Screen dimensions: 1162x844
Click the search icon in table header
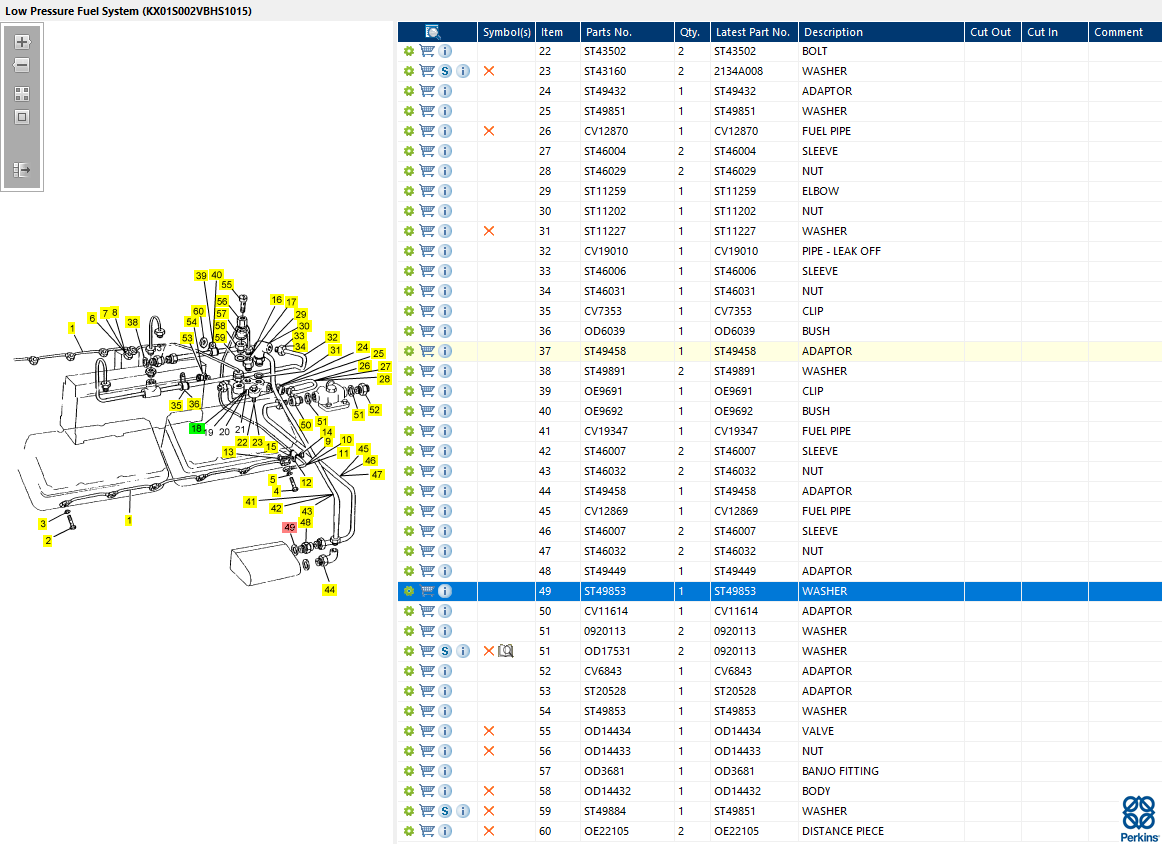(x=433, y=32)
